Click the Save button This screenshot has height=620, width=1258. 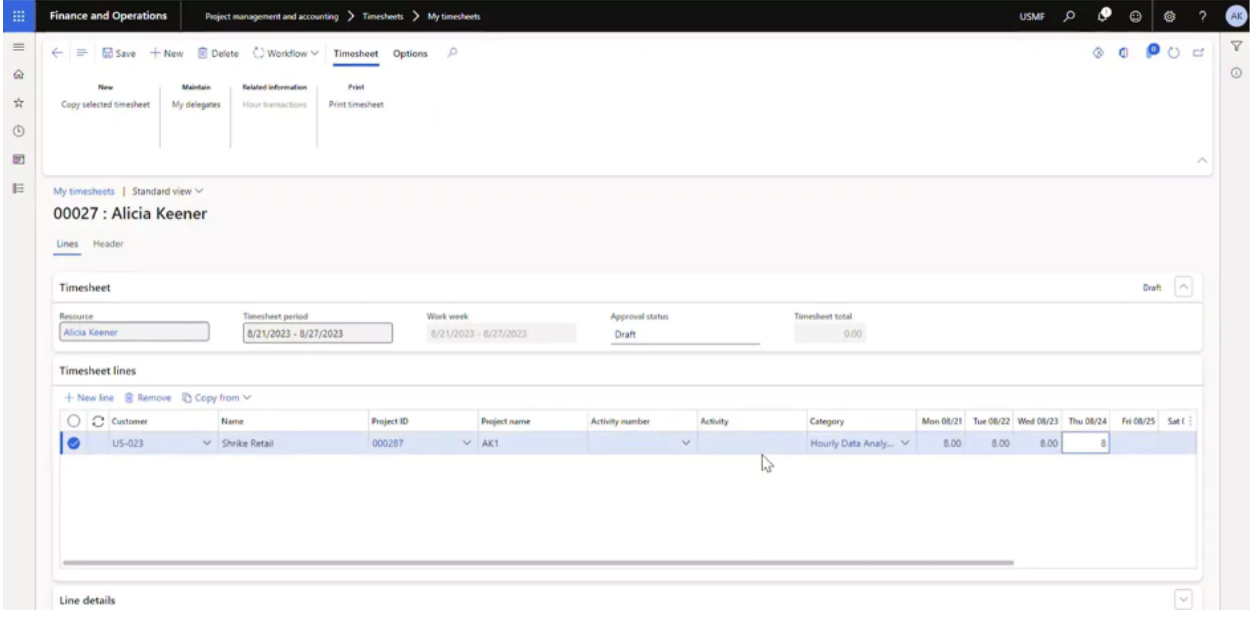click(119, 54)
